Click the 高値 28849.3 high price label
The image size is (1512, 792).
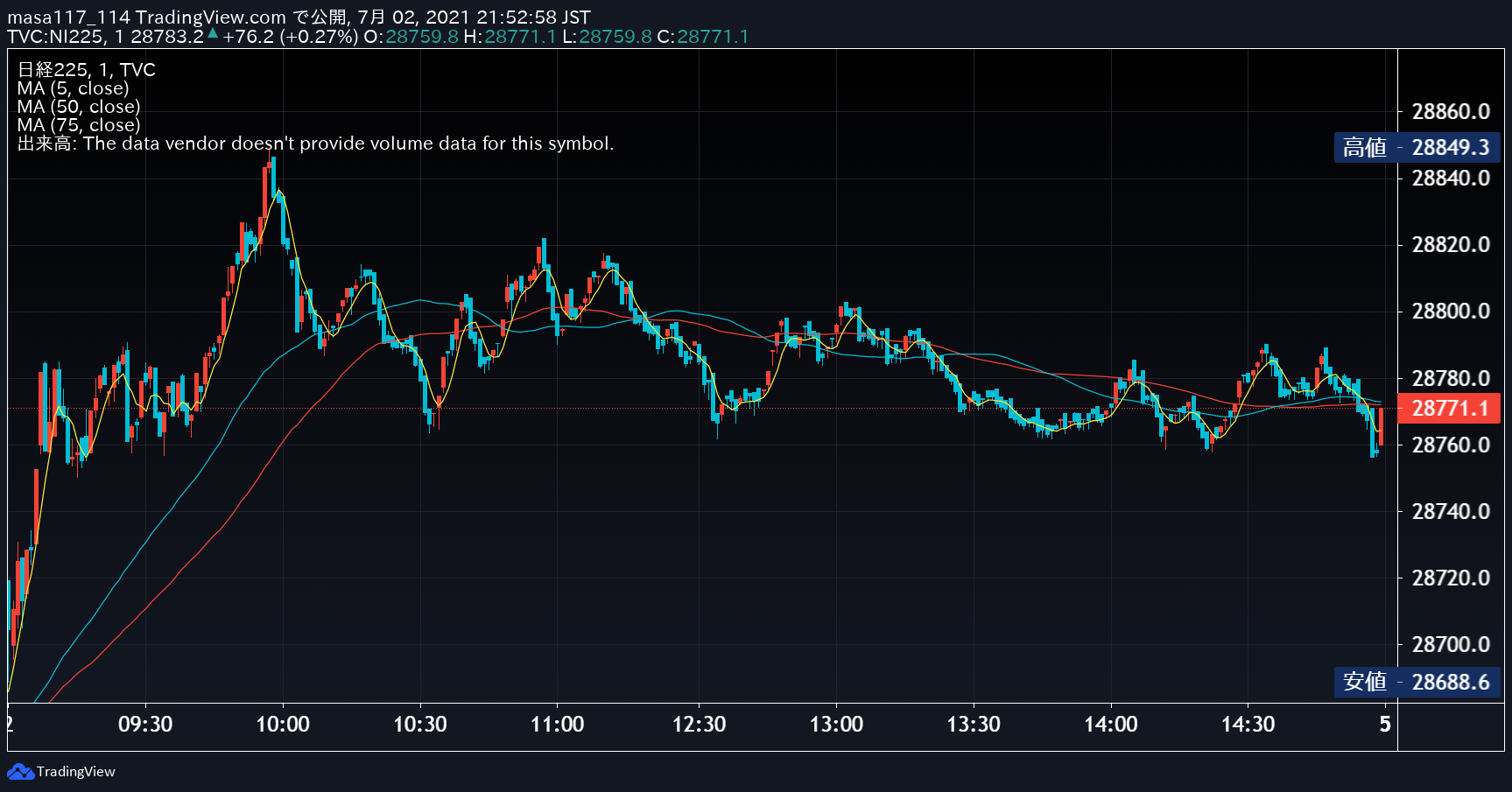(x=1417, y=147)
